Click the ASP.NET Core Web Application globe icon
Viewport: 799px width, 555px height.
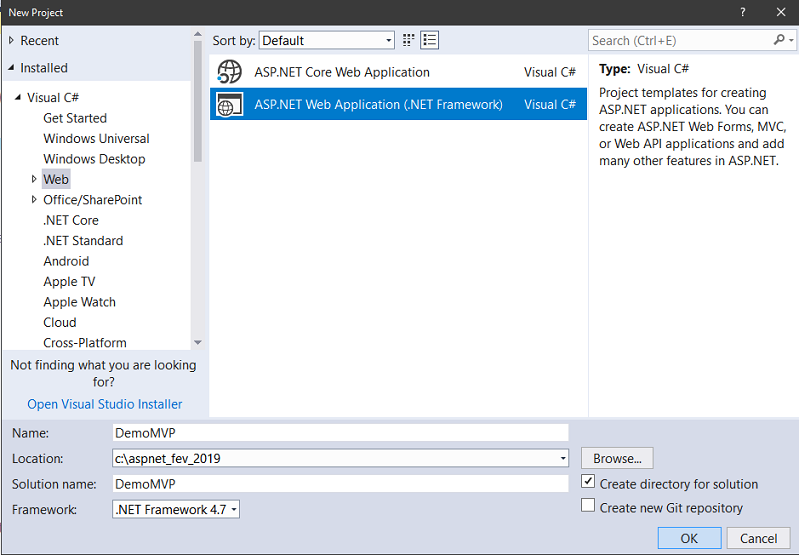click(x=229, y=72)
